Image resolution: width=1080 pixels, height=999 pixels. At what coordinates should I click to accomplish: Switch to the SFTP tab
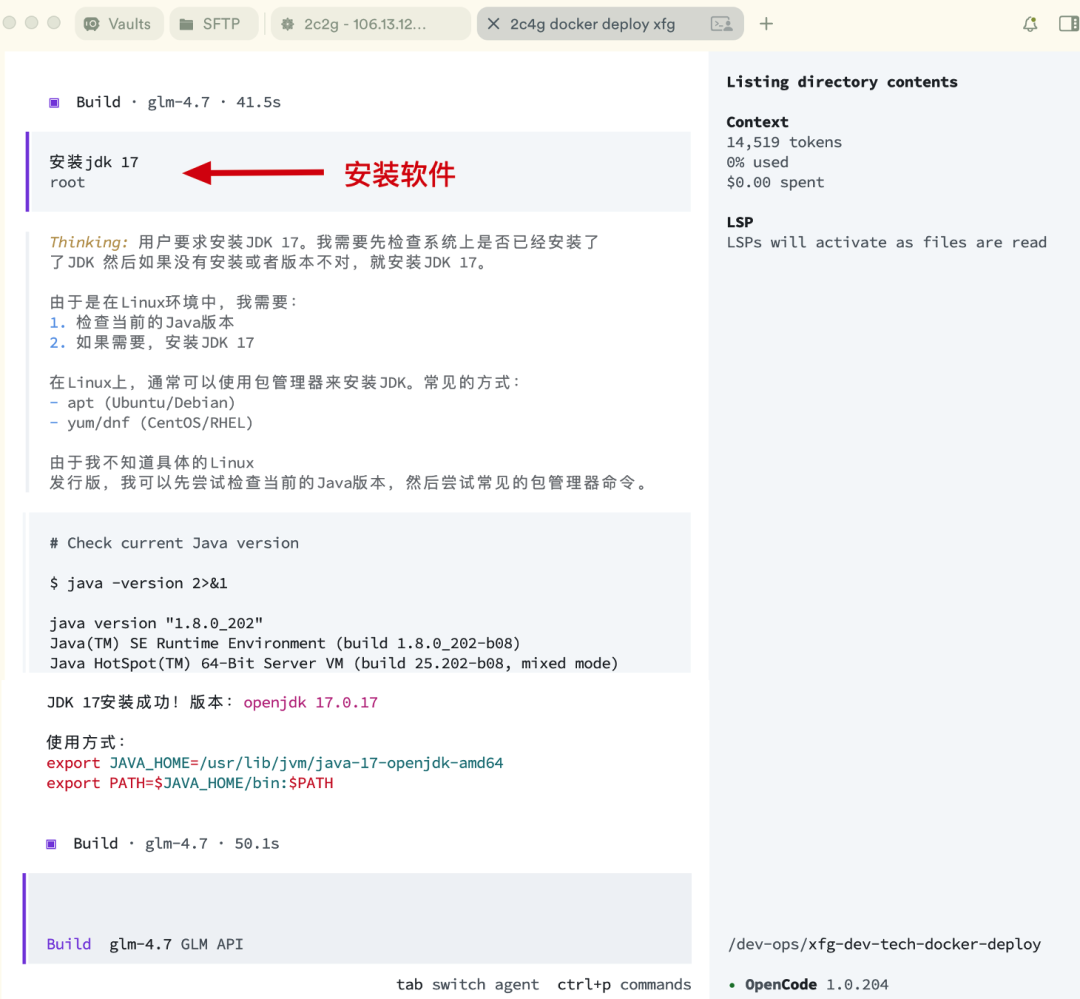tap(213, 24)
